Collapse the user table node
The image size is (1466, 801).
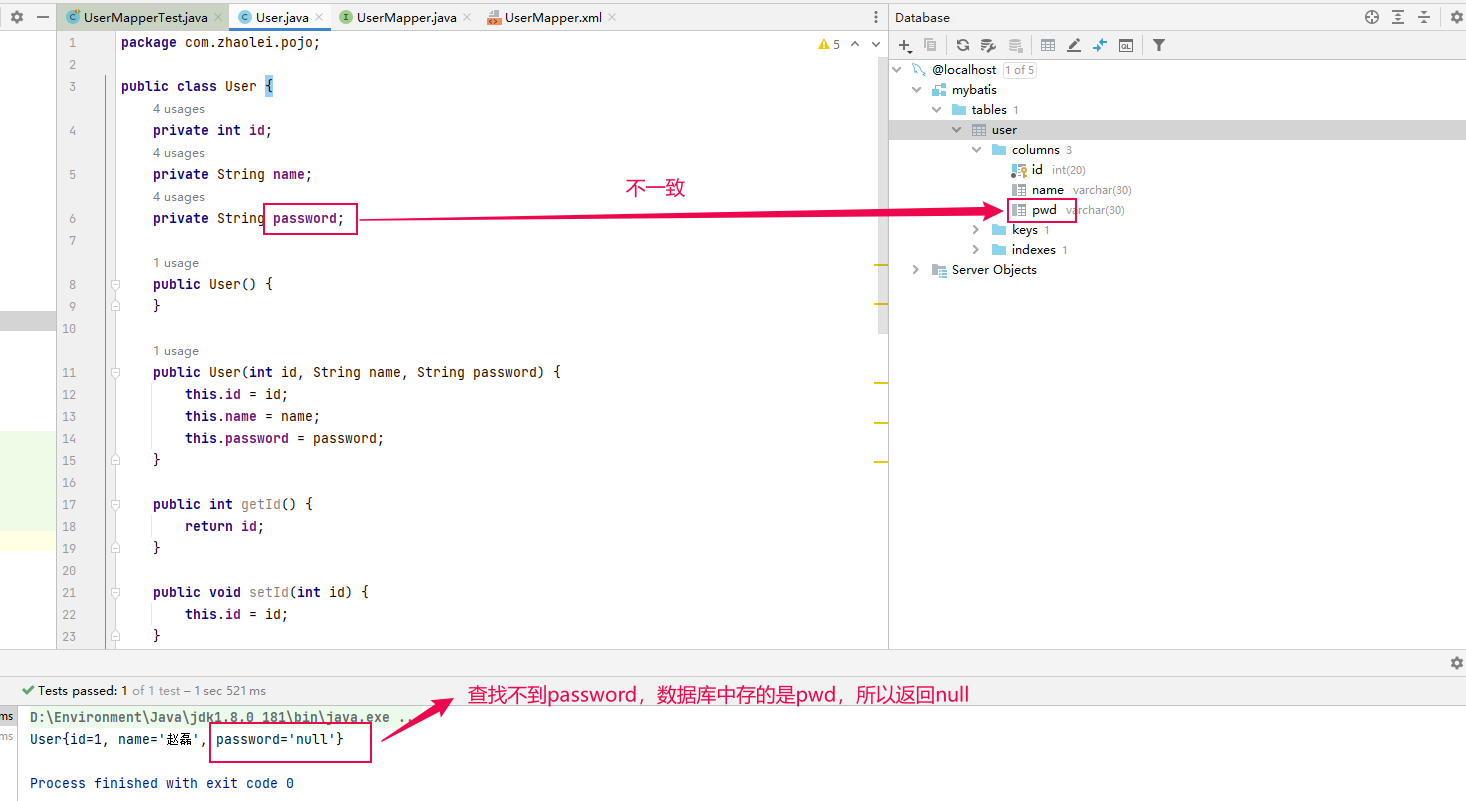(957, 130)
